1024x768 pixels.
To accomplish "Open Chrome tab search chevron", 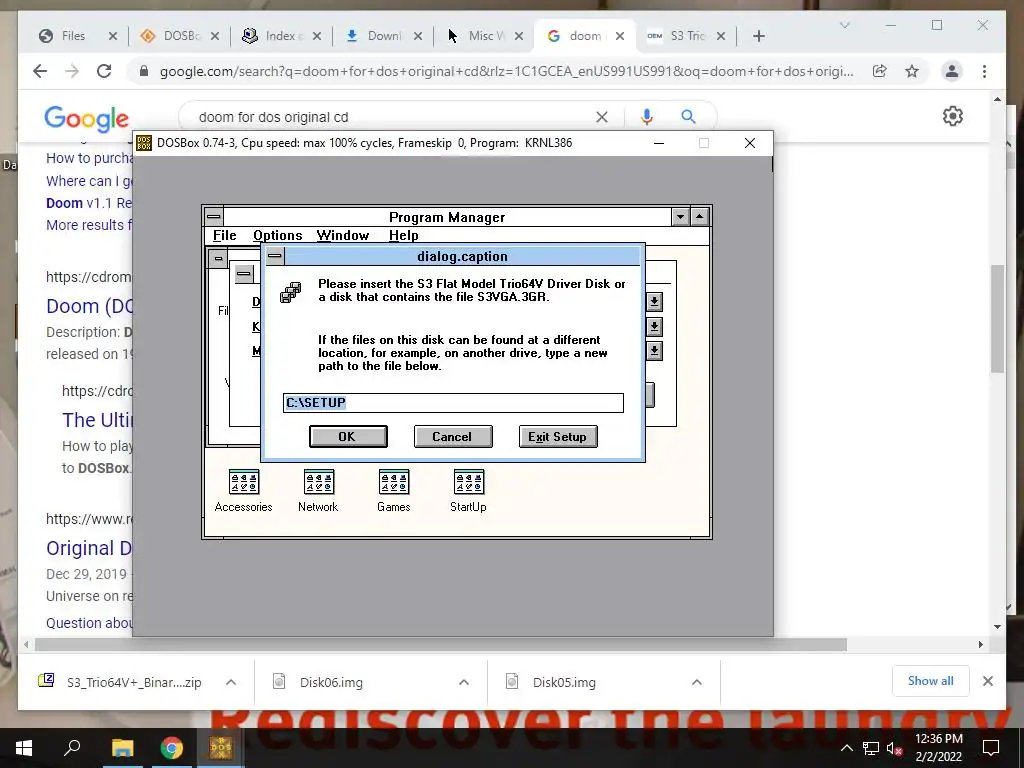I will pos(844,25).
